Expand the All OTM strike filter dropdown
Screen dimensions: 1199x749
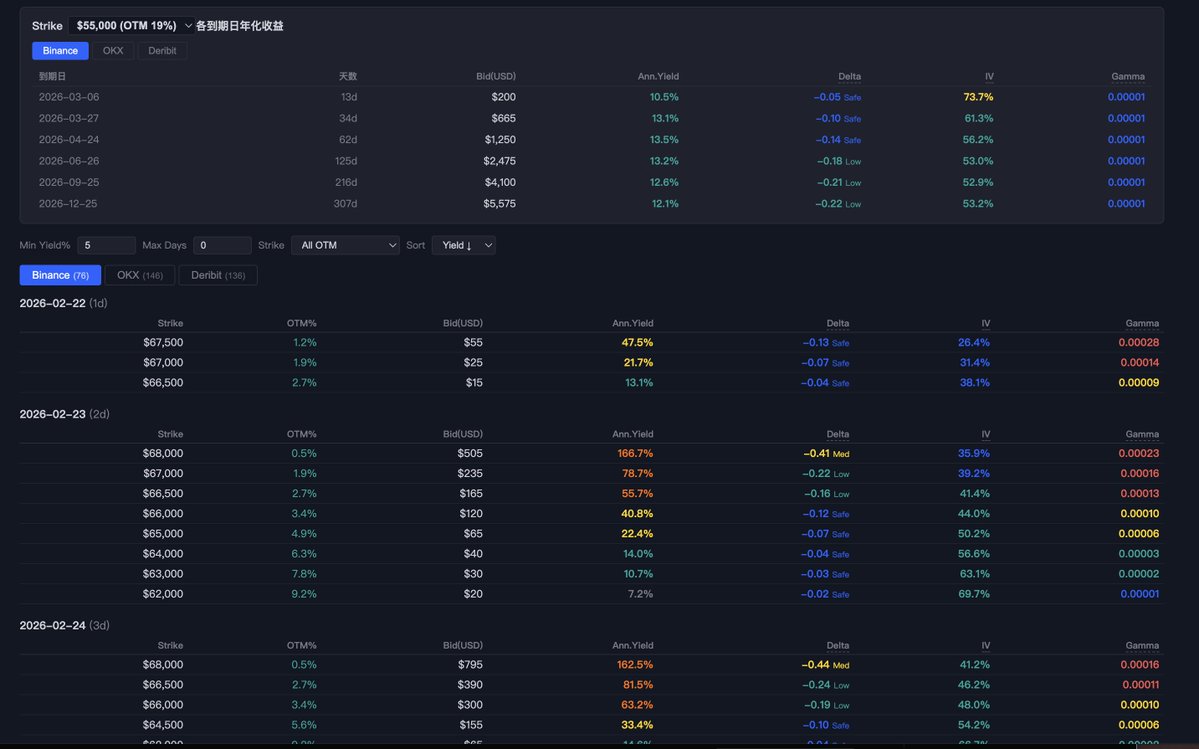[x=345, y=245]
